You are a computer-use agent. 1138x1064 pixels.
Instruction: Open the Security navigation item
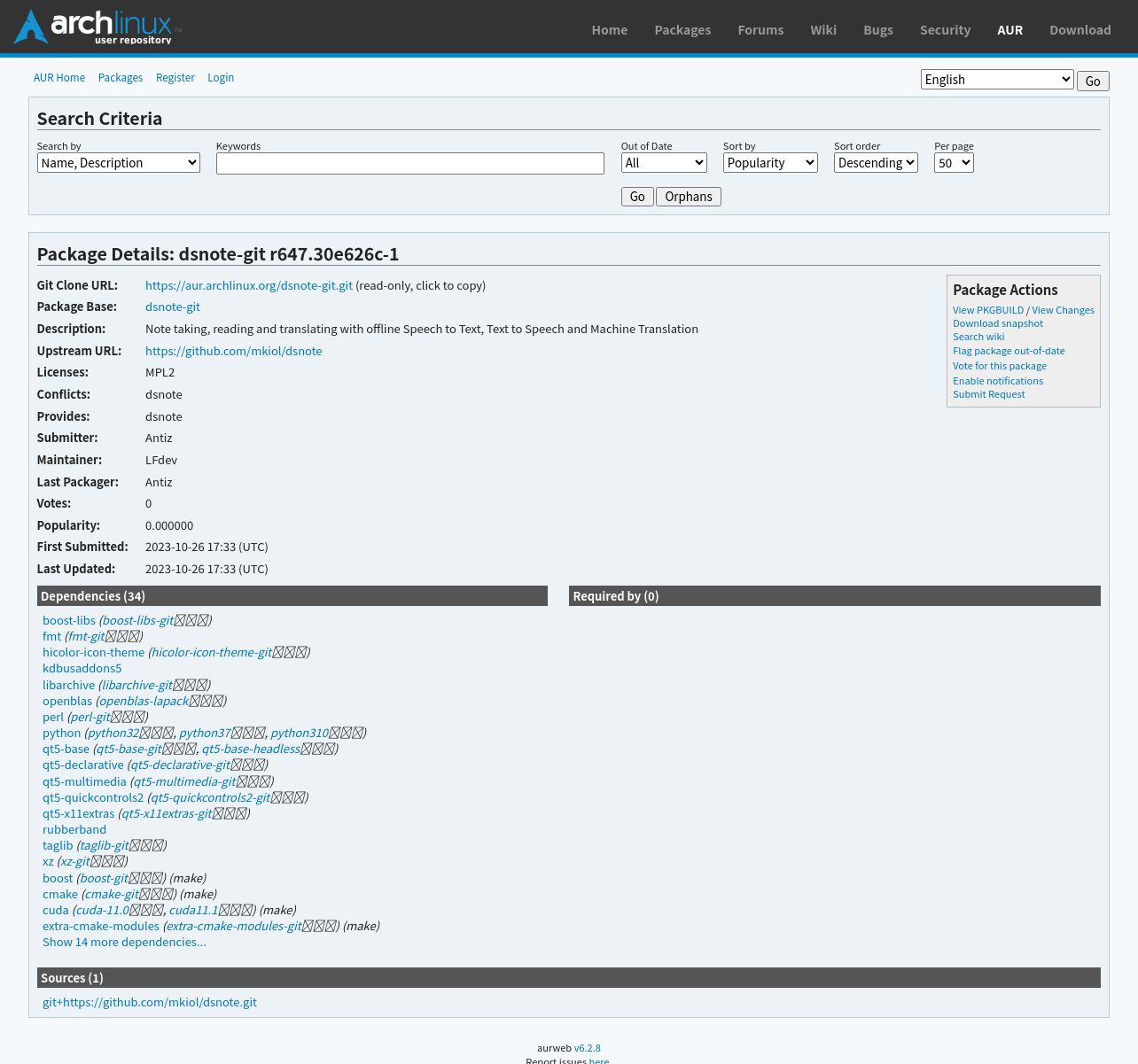945,29
